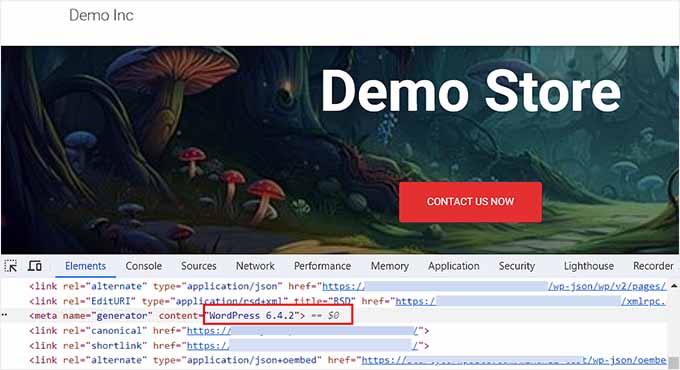Open the xmlrpc EditURI href link

coord(531,301)
